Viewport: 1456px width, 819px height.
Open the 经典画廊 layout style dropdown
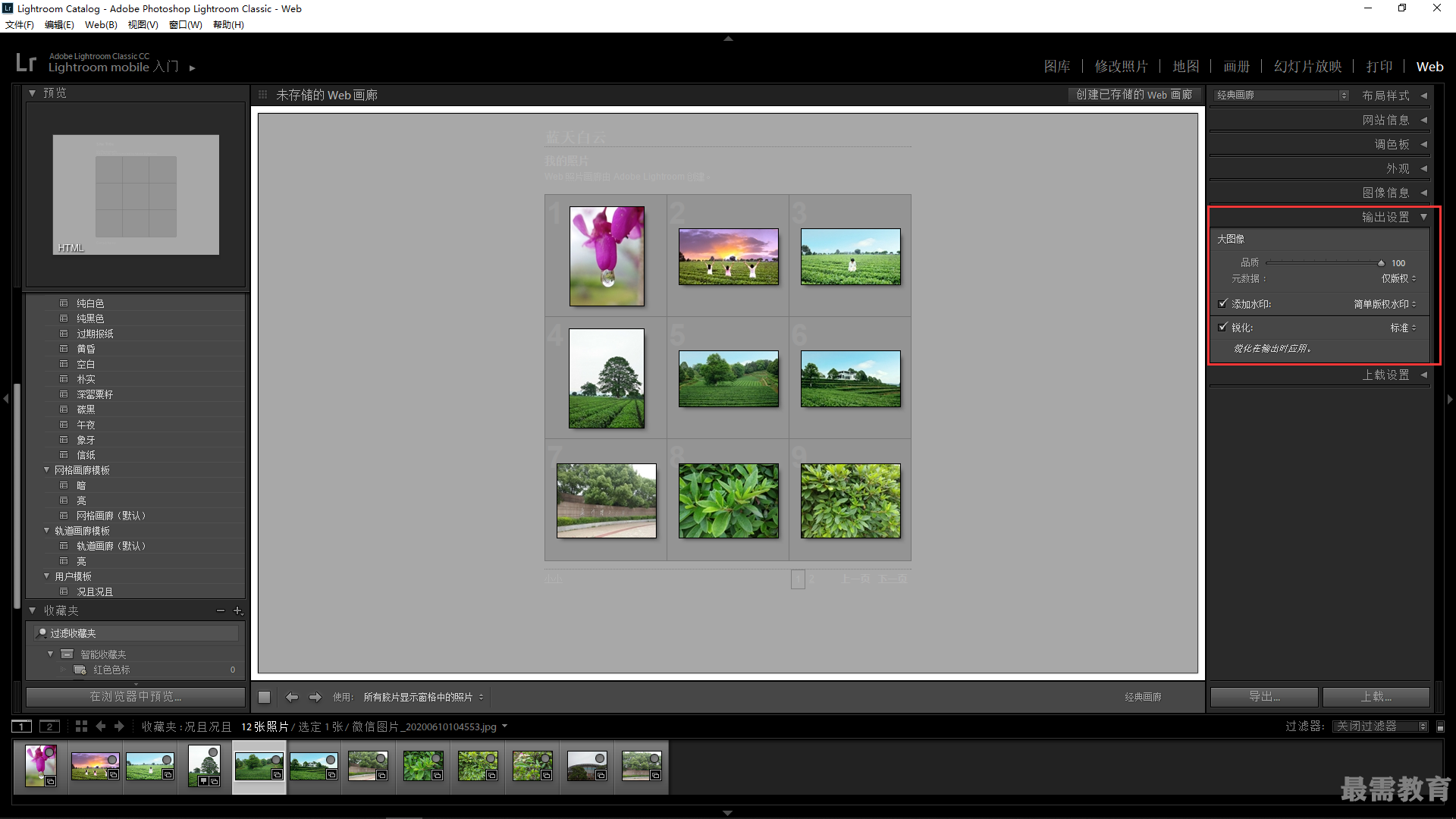1282,96
